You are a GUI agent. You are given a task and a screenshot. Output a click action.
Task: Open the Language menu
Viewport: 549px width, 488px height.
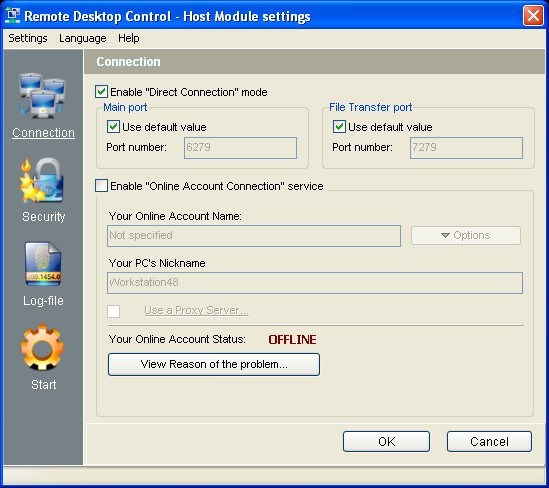83,38
